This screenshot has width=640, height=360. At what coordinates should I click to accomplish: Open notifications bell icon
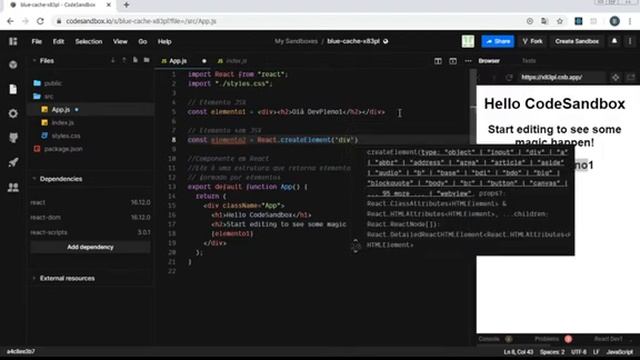click(x=614, y=41)
